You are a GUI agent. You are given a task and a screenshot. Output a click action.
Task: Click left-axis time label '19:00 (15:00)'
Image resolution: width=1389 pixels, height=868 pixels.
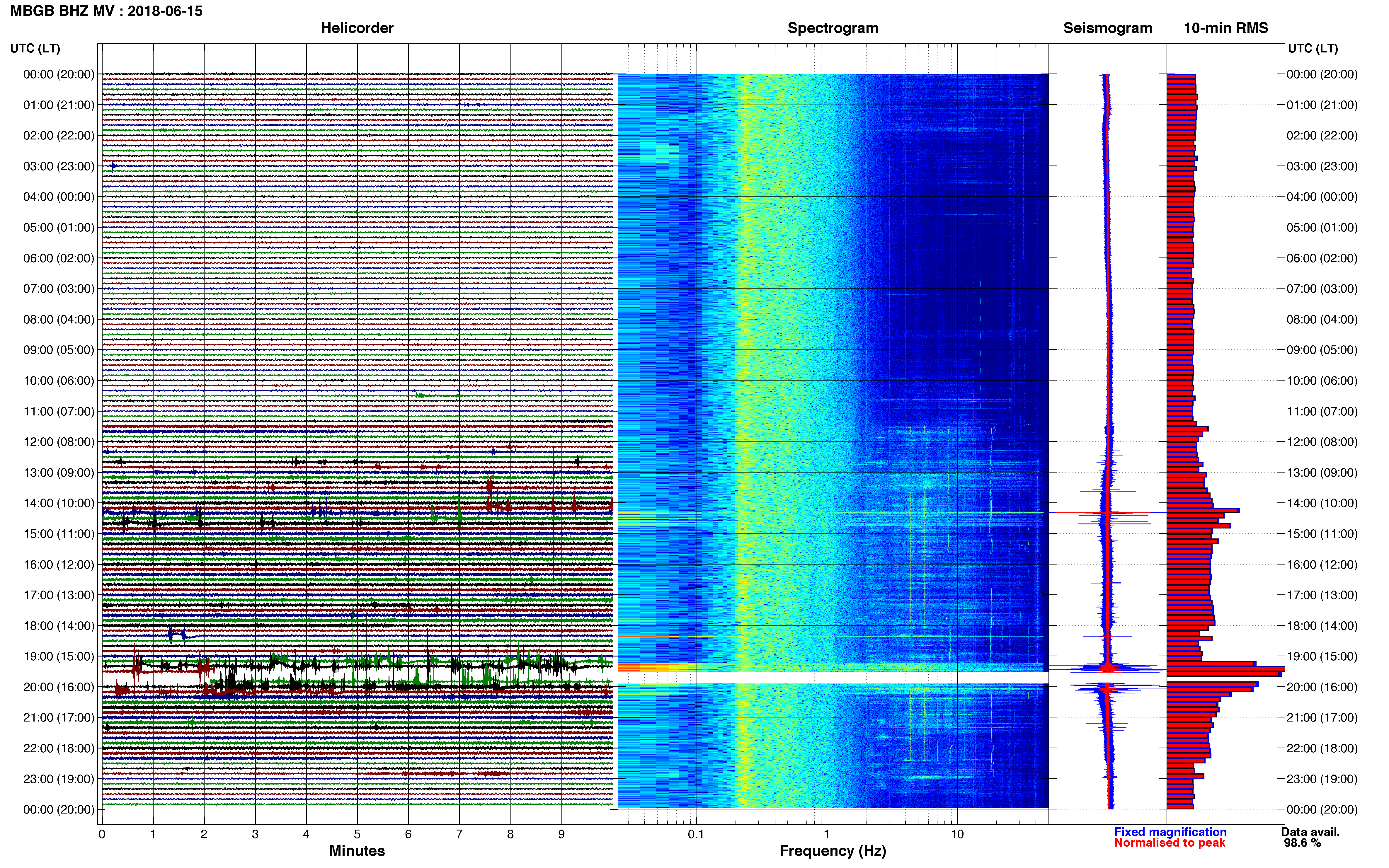click(59, 656)
